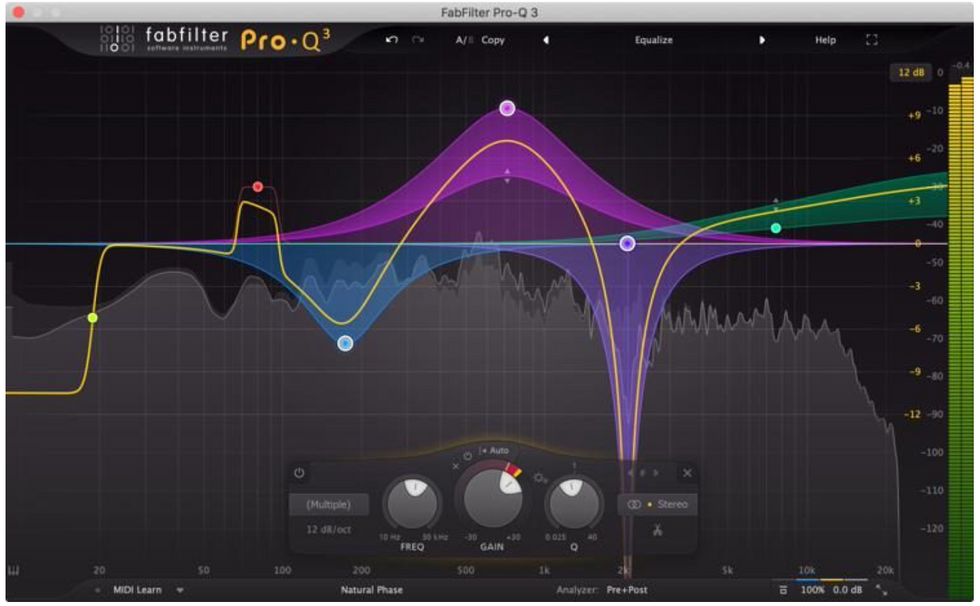The image size is (980, 606).
Task: Toggle the MIDI Learn button
Action: (137, 590)
